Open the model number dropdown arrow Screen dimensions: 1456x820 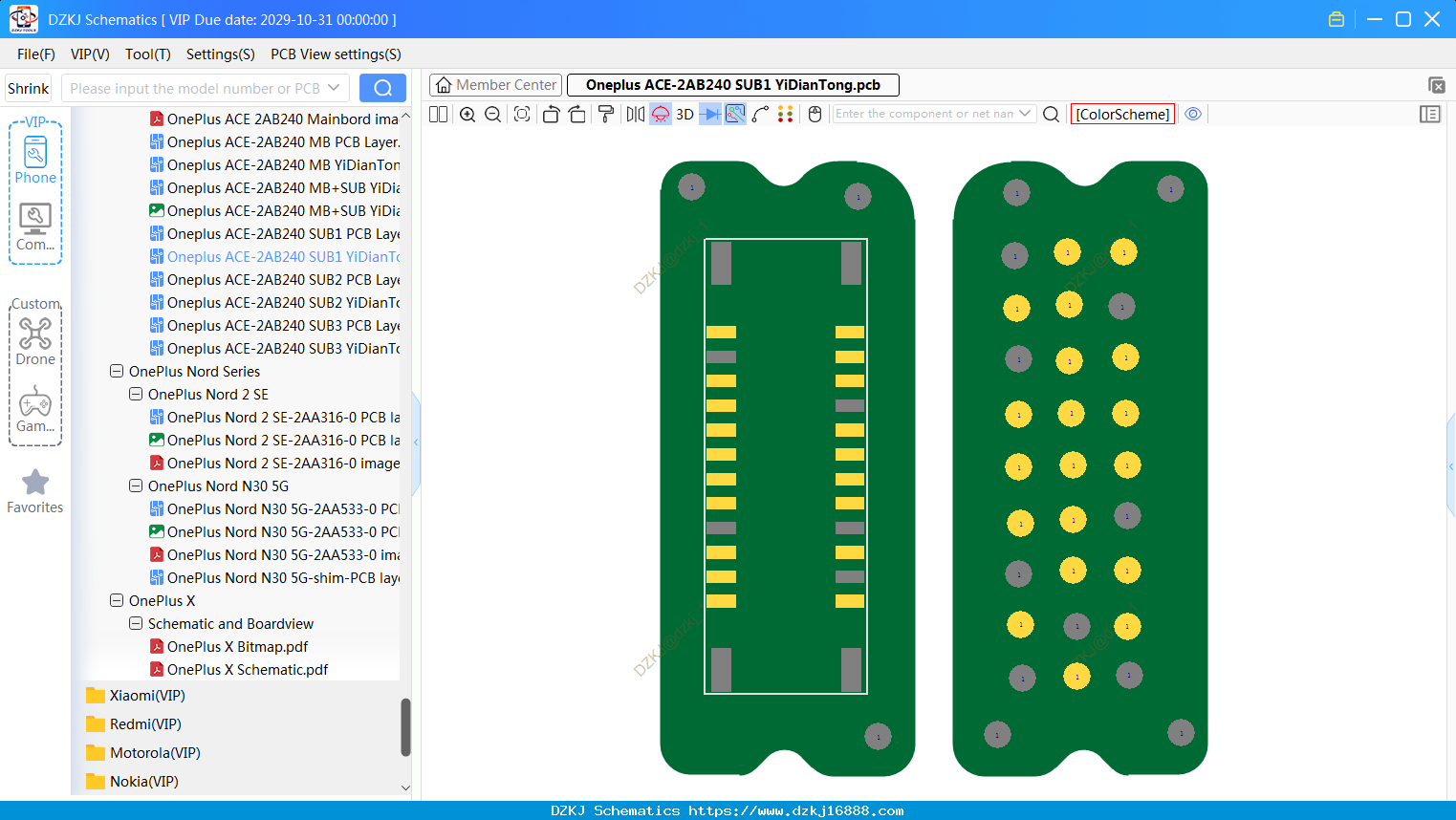pos(334,88)
